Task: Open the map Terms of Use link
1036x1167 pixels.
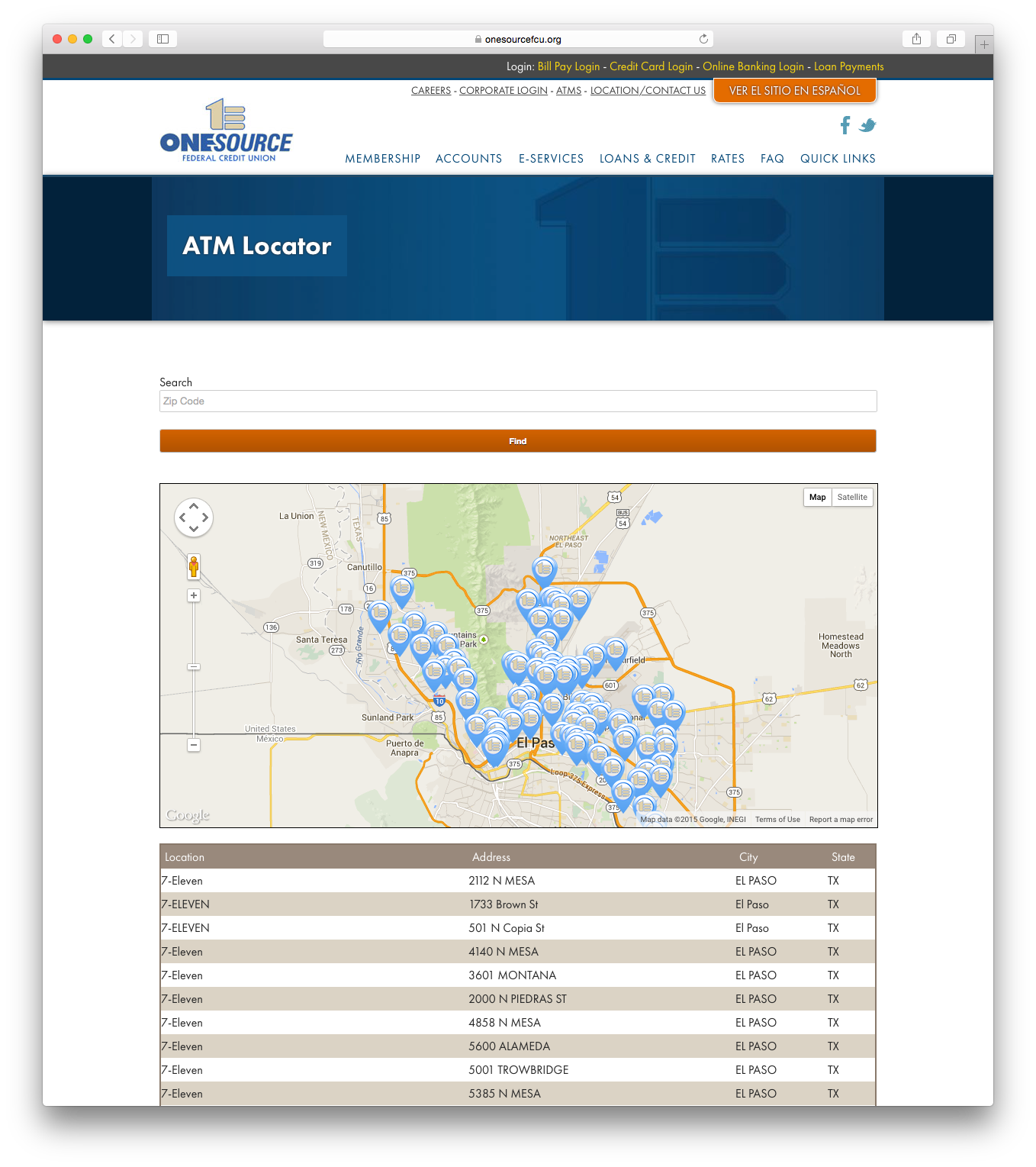Action: pos(777,820)
